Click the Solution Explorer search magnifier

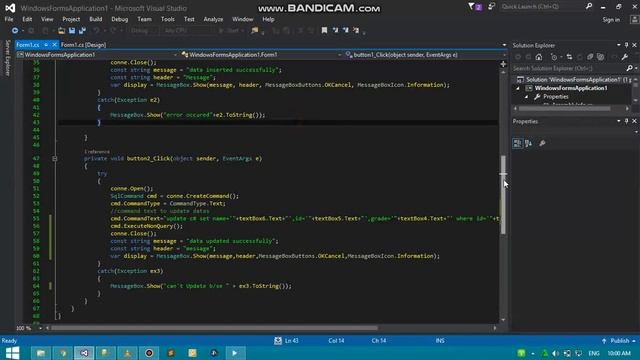click(x=629, y=68)
